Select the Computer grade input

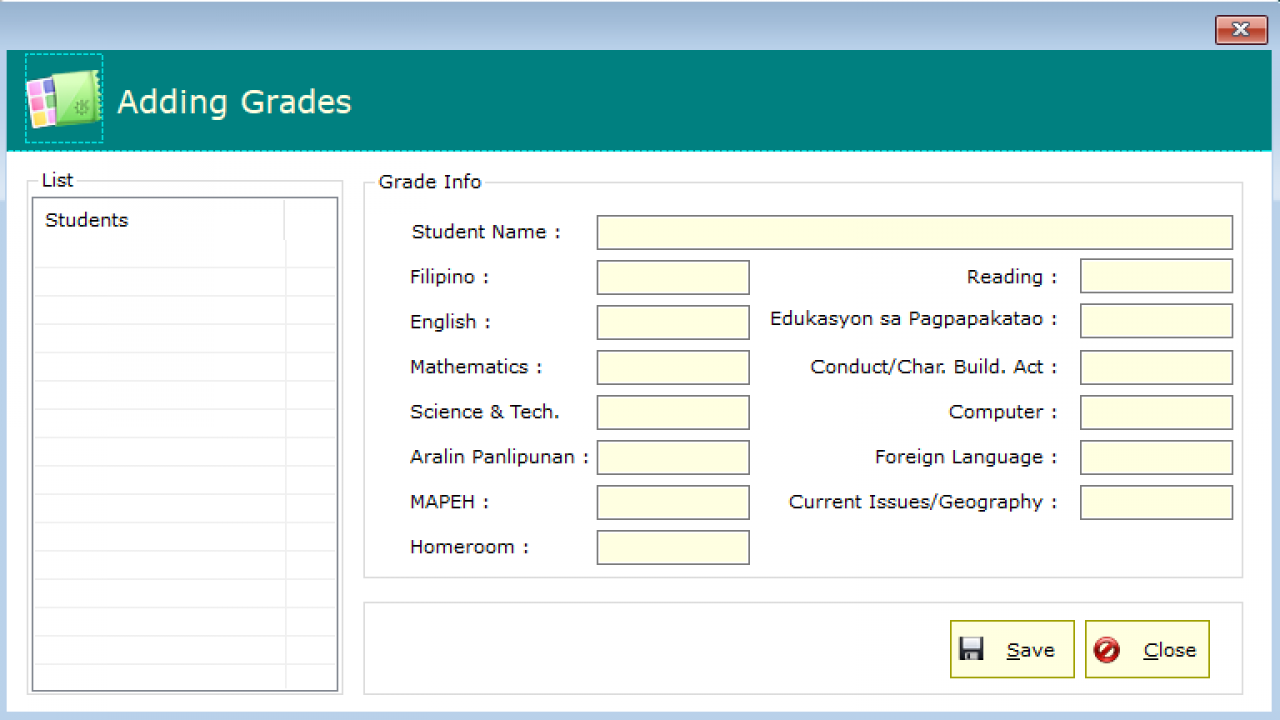[x=1156, y=412]
